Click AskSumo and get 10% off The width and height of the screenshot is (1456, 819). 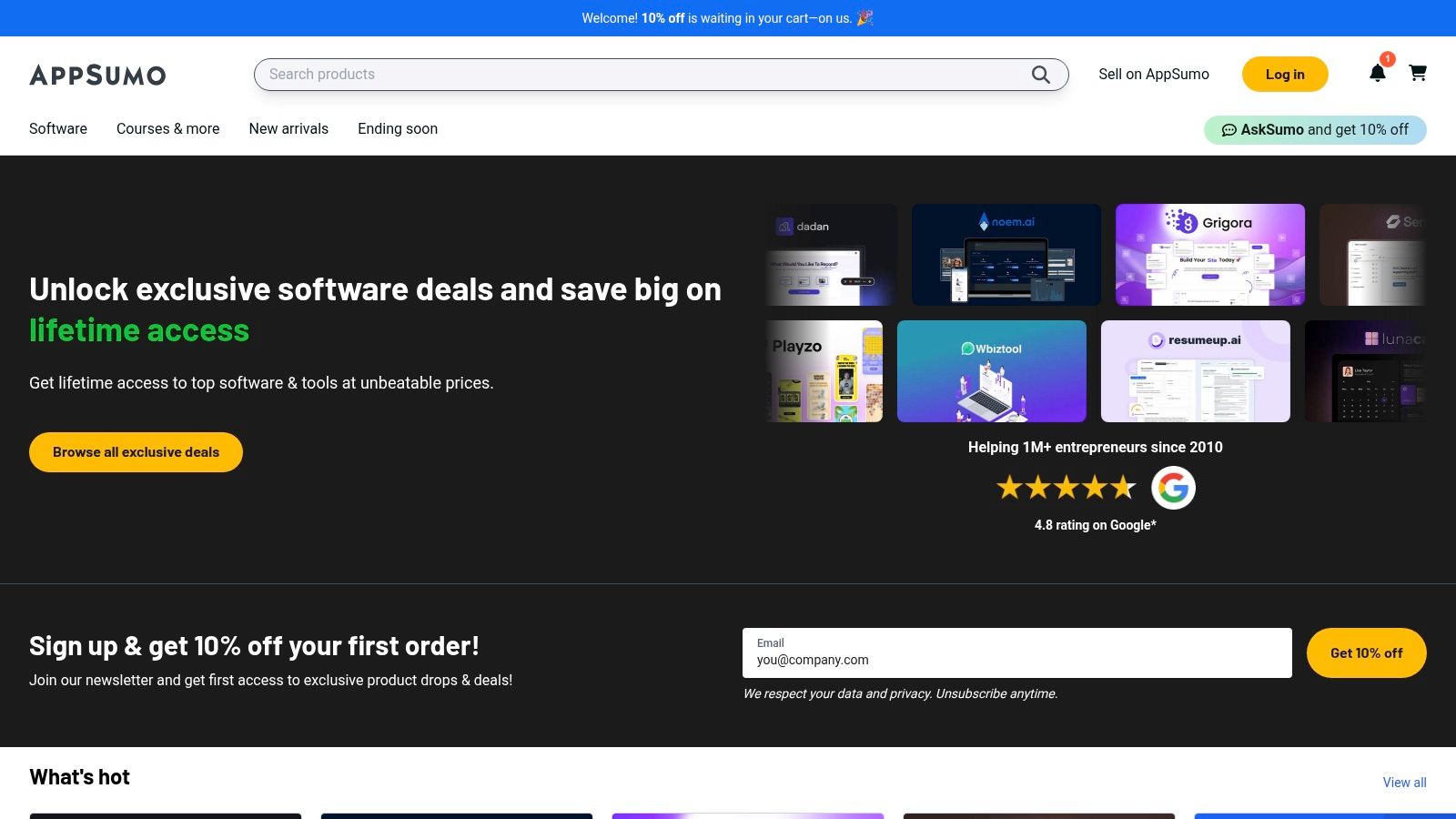click(x=1315, y=129)
